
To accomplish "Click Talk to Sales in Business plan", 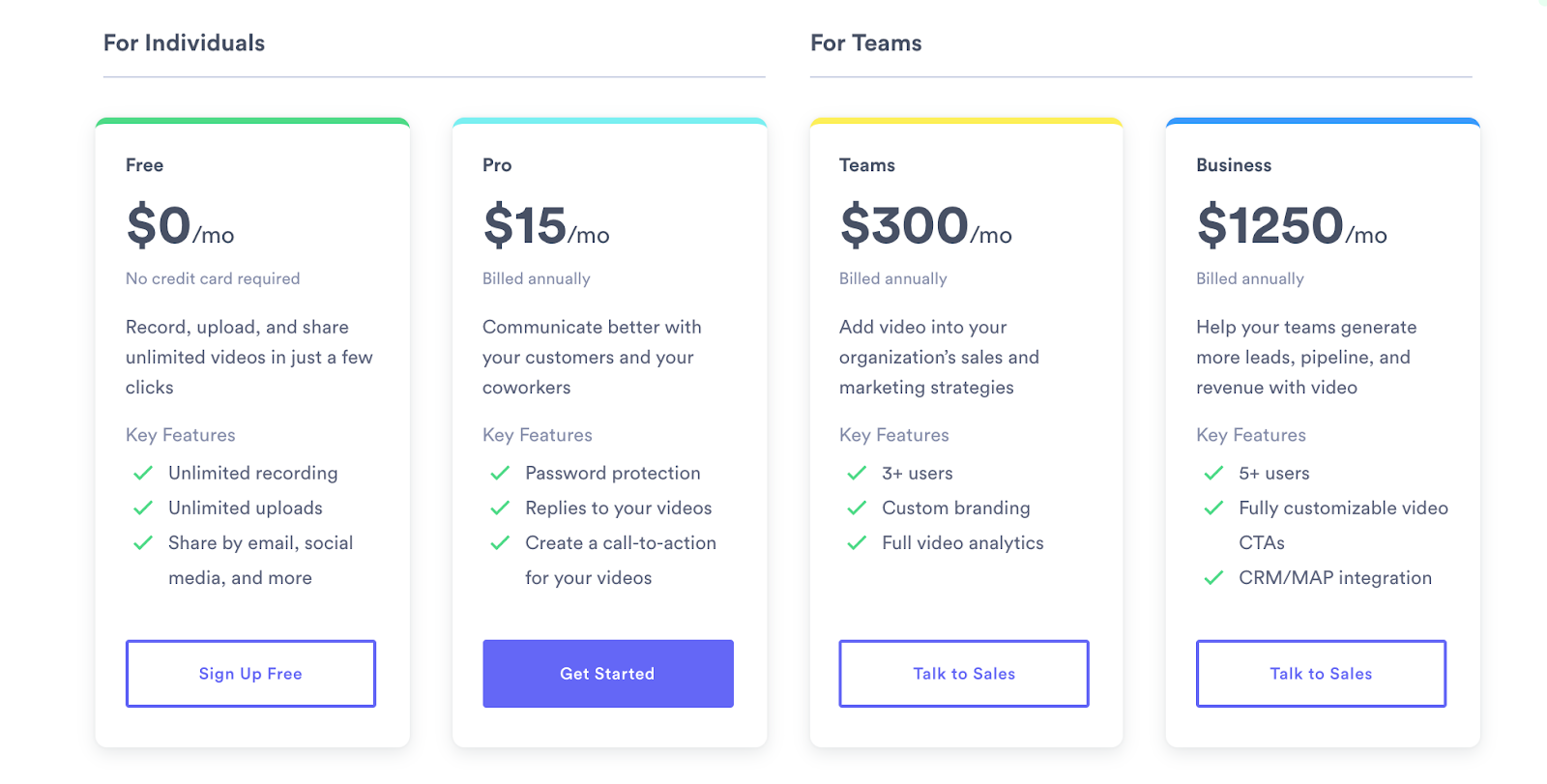I will click(1321, 674).
